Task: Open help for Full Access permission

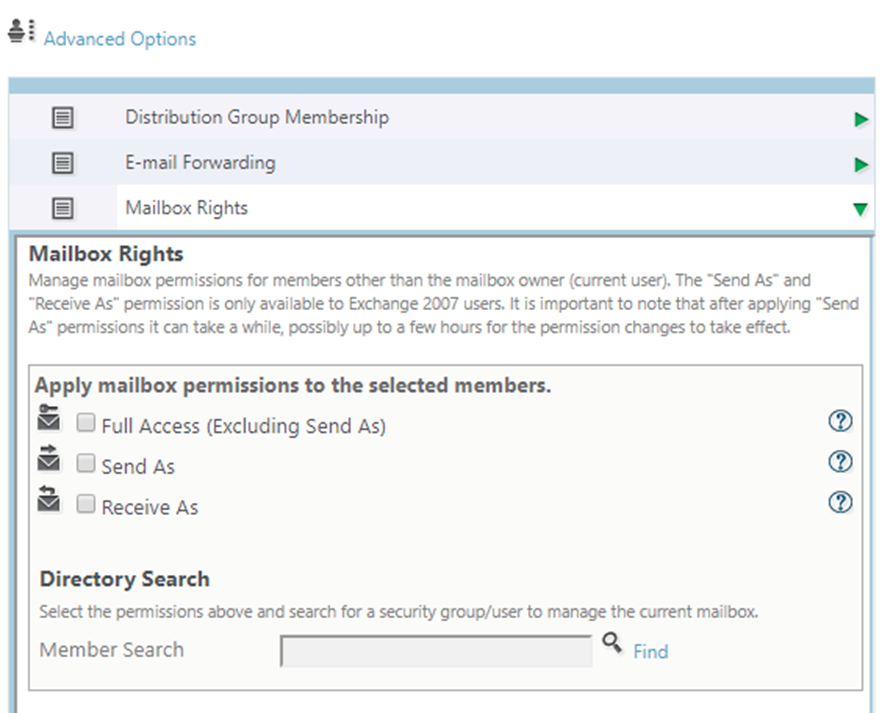Action: click(841, 421)
